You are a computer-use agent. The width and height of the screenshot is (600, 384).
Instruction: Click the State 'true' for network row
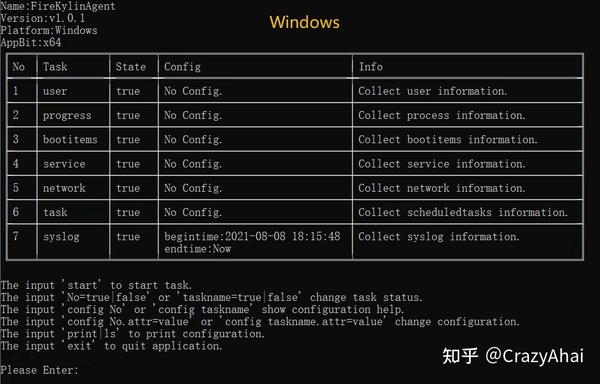(x=128, y=188)
